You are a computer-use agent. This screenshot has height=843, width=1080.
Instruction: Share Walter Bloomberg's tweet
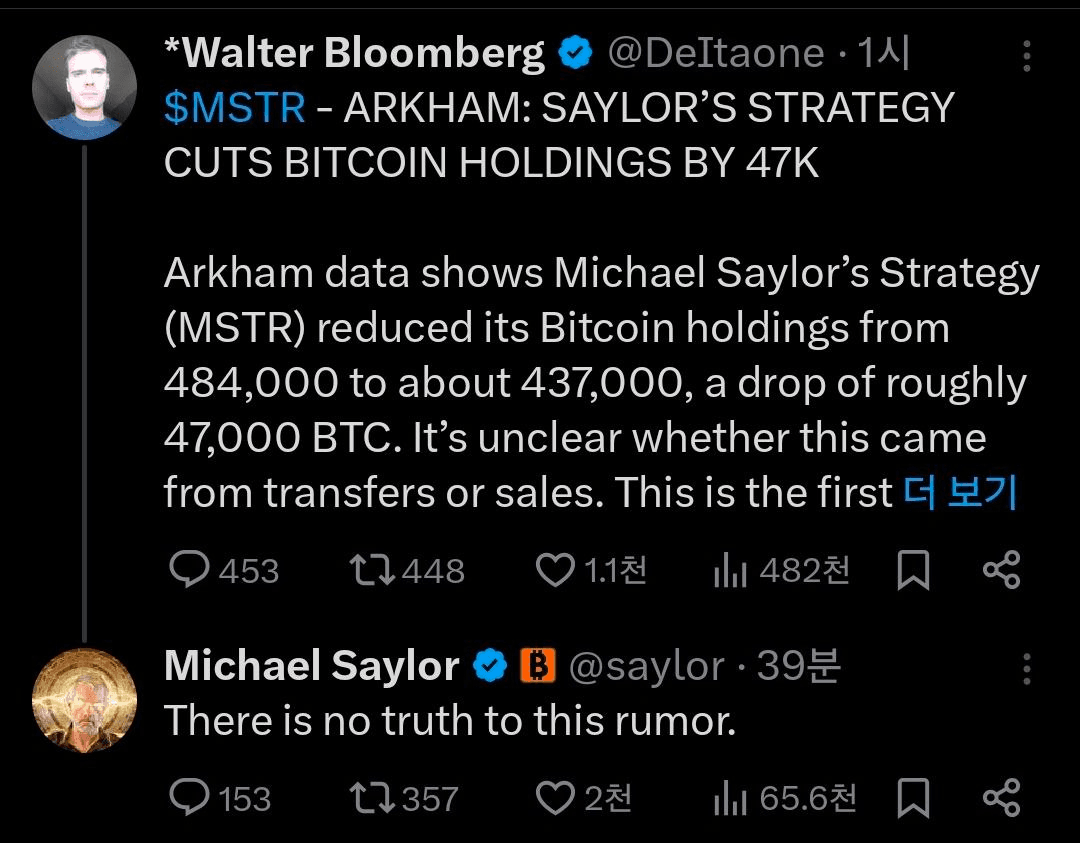tap(1001, 570)
